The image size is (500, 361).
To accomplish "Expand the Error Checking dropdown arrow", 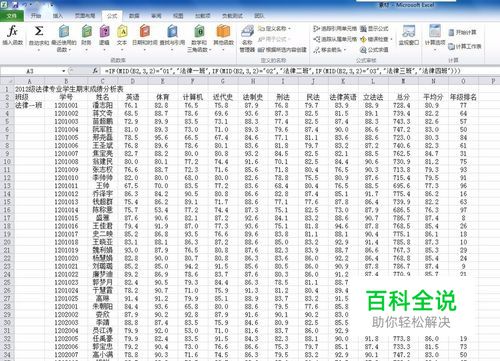I will [391, 39].
